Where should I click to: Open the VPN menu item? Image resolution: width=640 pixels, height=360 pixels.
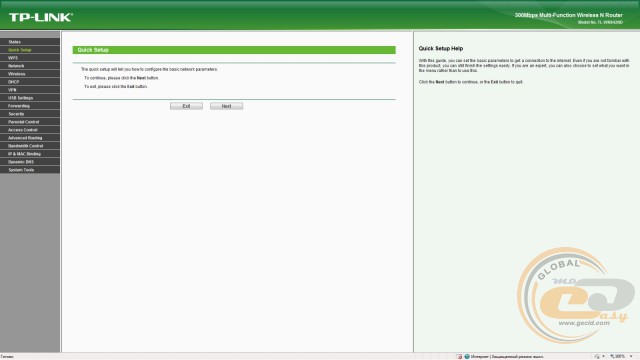click(x=30, y=90)
